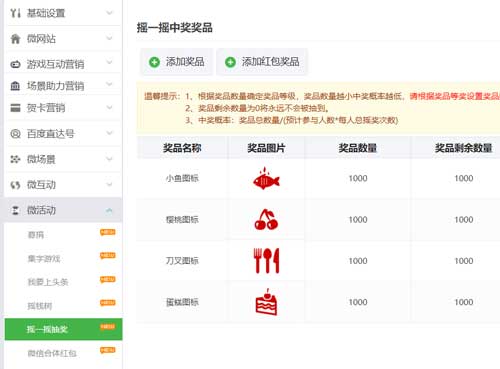
Task: Open the 微信合体红包 submenu item
Action: click(52, 353)
